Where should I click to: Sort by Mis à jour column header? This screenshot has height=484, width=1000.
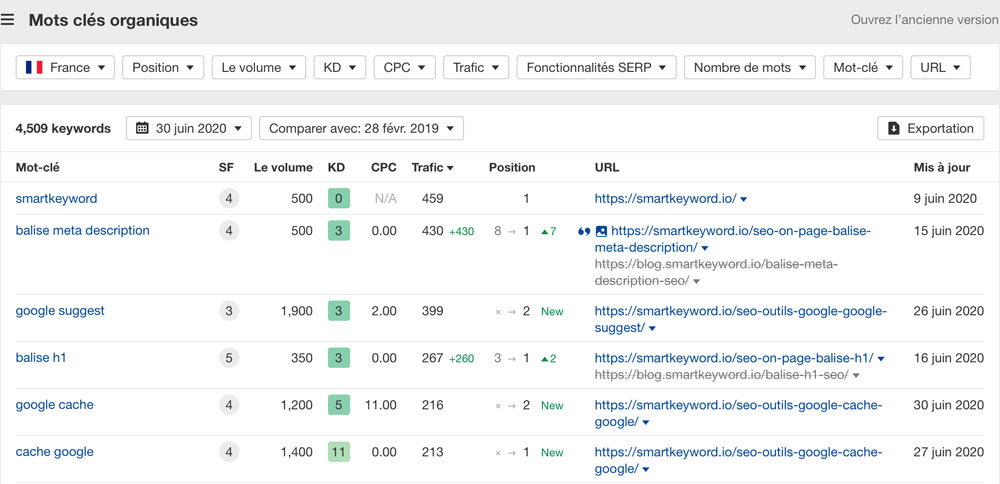pyautogui.click(x=942, y=168)
